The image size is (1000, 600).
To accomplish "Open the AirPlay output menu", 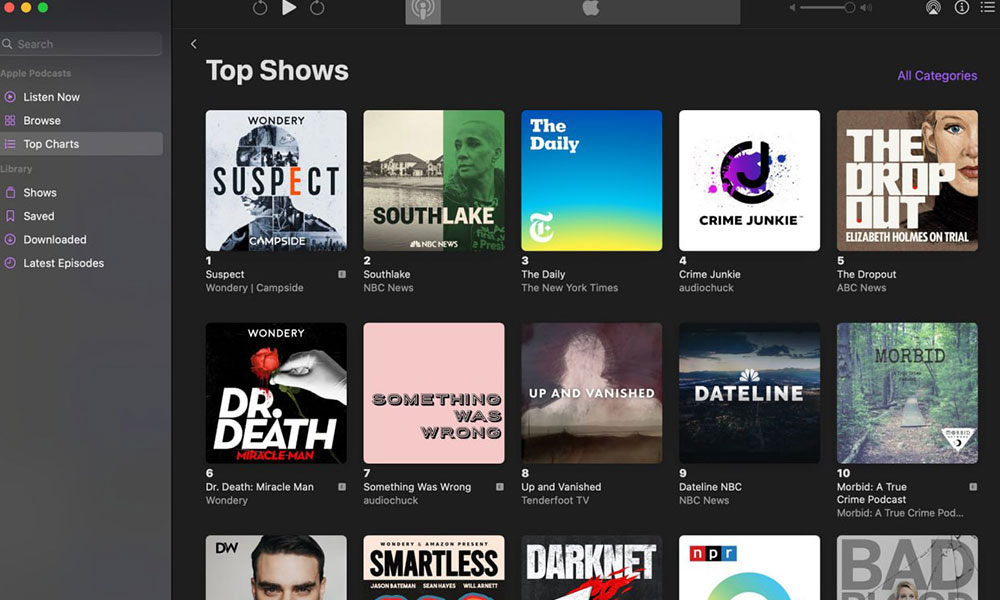I will tap(933, 8).
